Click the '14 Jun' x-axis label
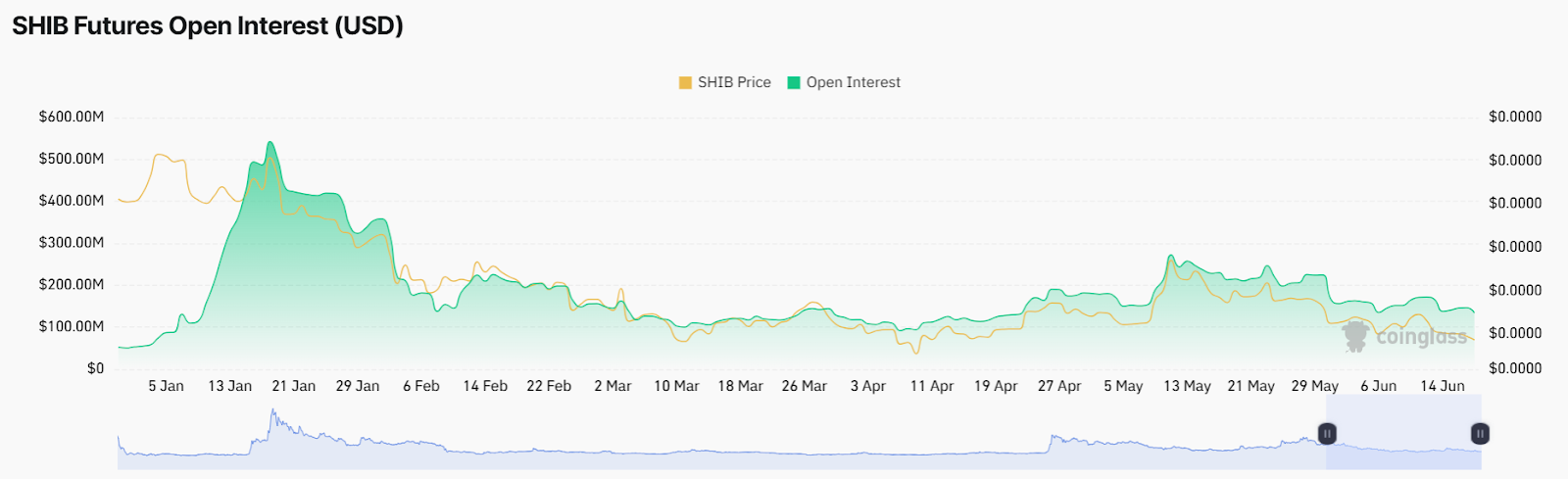 1443,386
